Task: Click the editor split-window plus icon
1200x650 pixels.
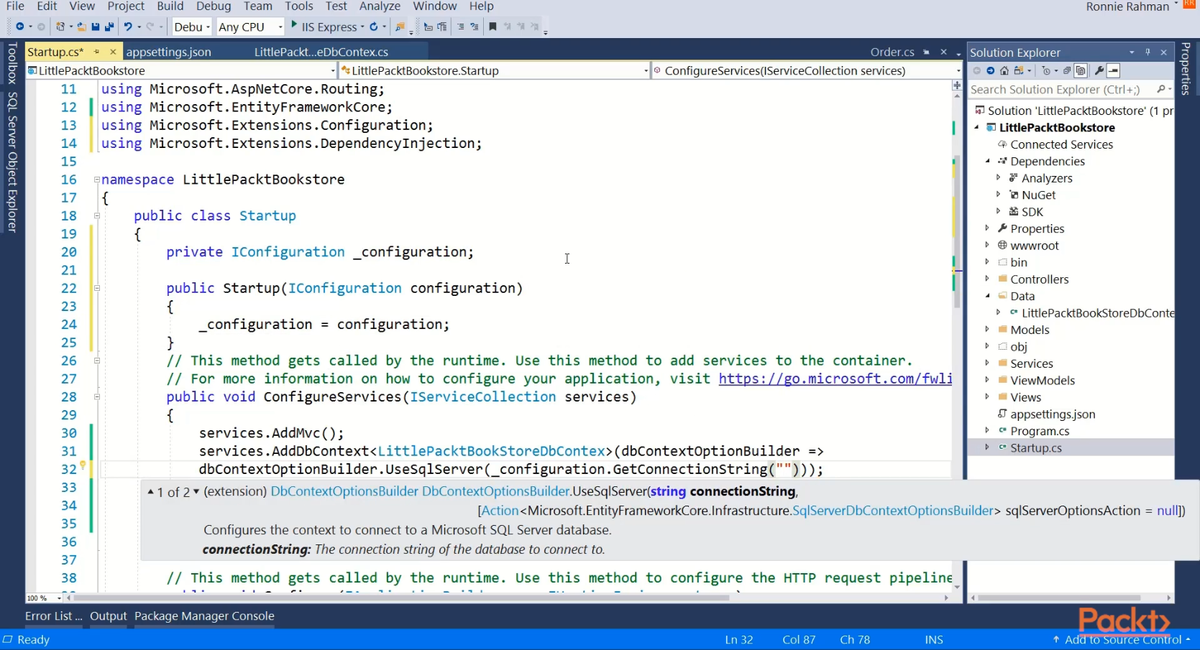Action: point(957,86)
